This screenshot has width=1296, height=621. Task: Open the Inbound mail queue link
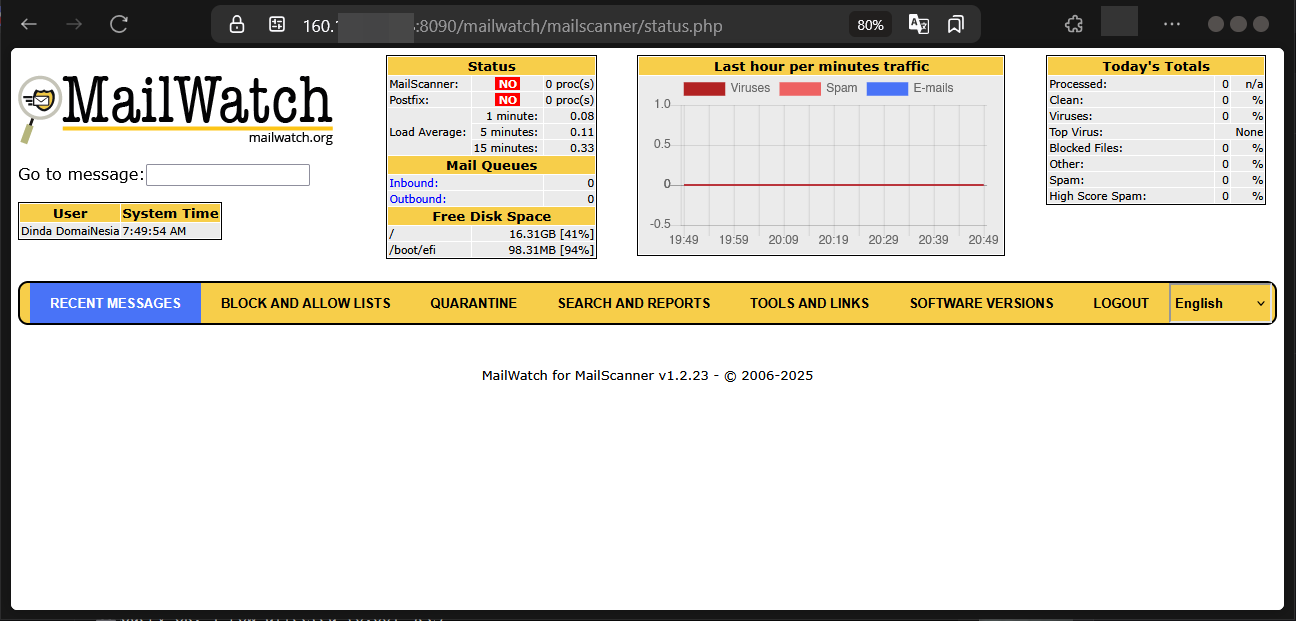(x=413, y=183)
